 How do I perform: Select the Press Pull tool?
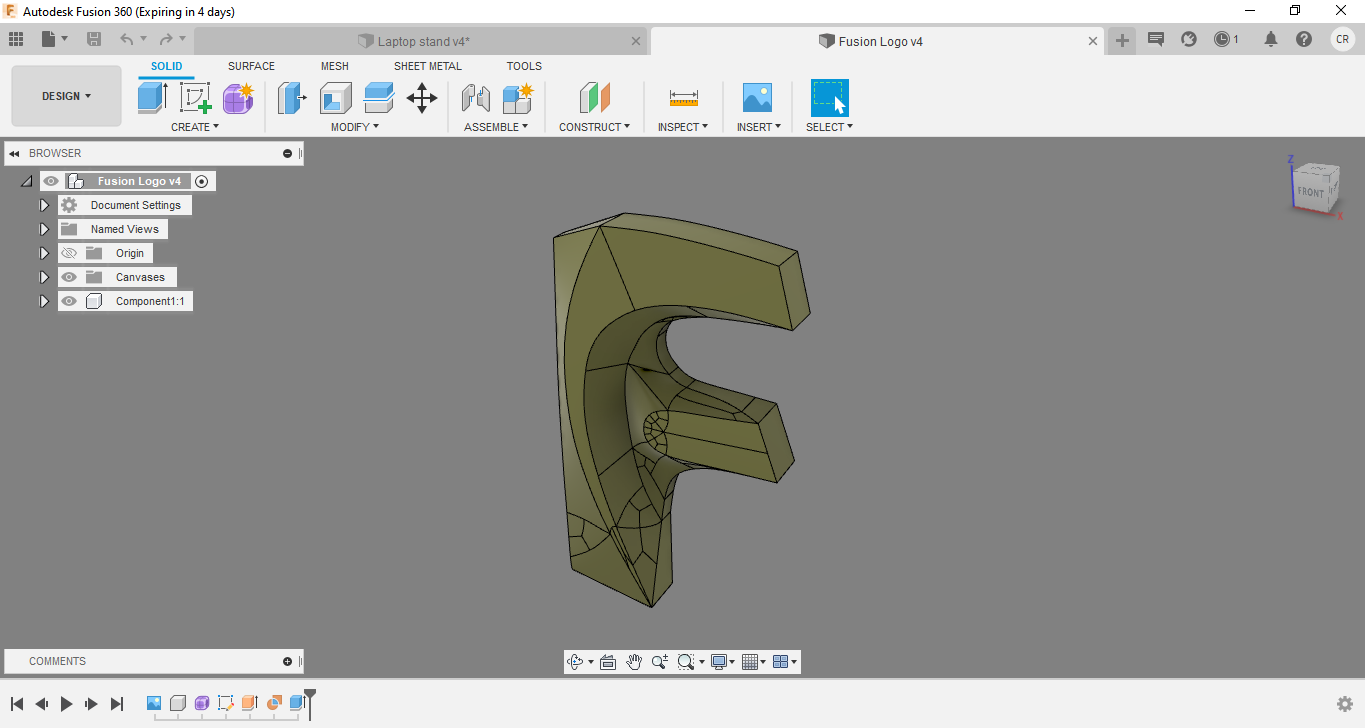291,98
